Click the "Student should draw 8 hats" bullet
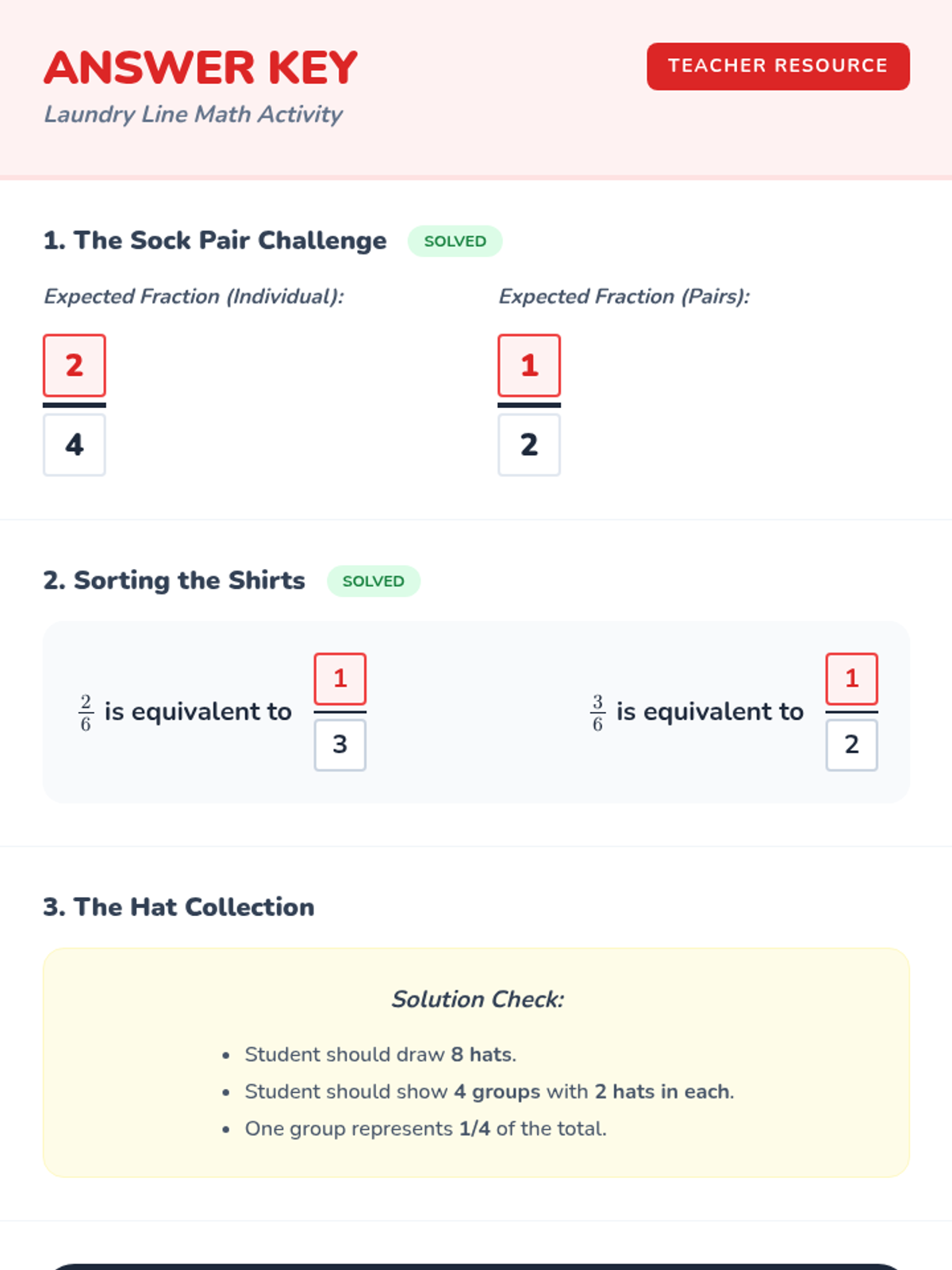952x1270 pixels. [x=380, y=1054]
